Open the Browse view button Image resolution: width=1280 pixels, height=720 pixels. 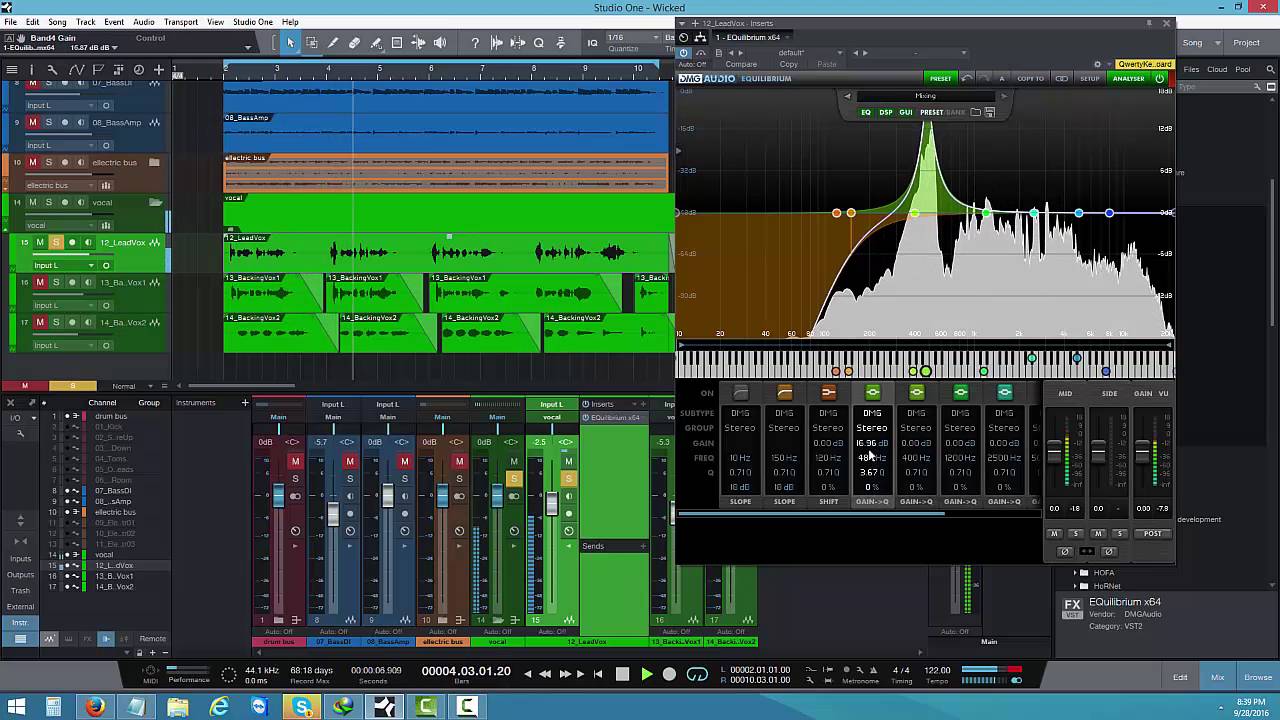[1258, 677]
